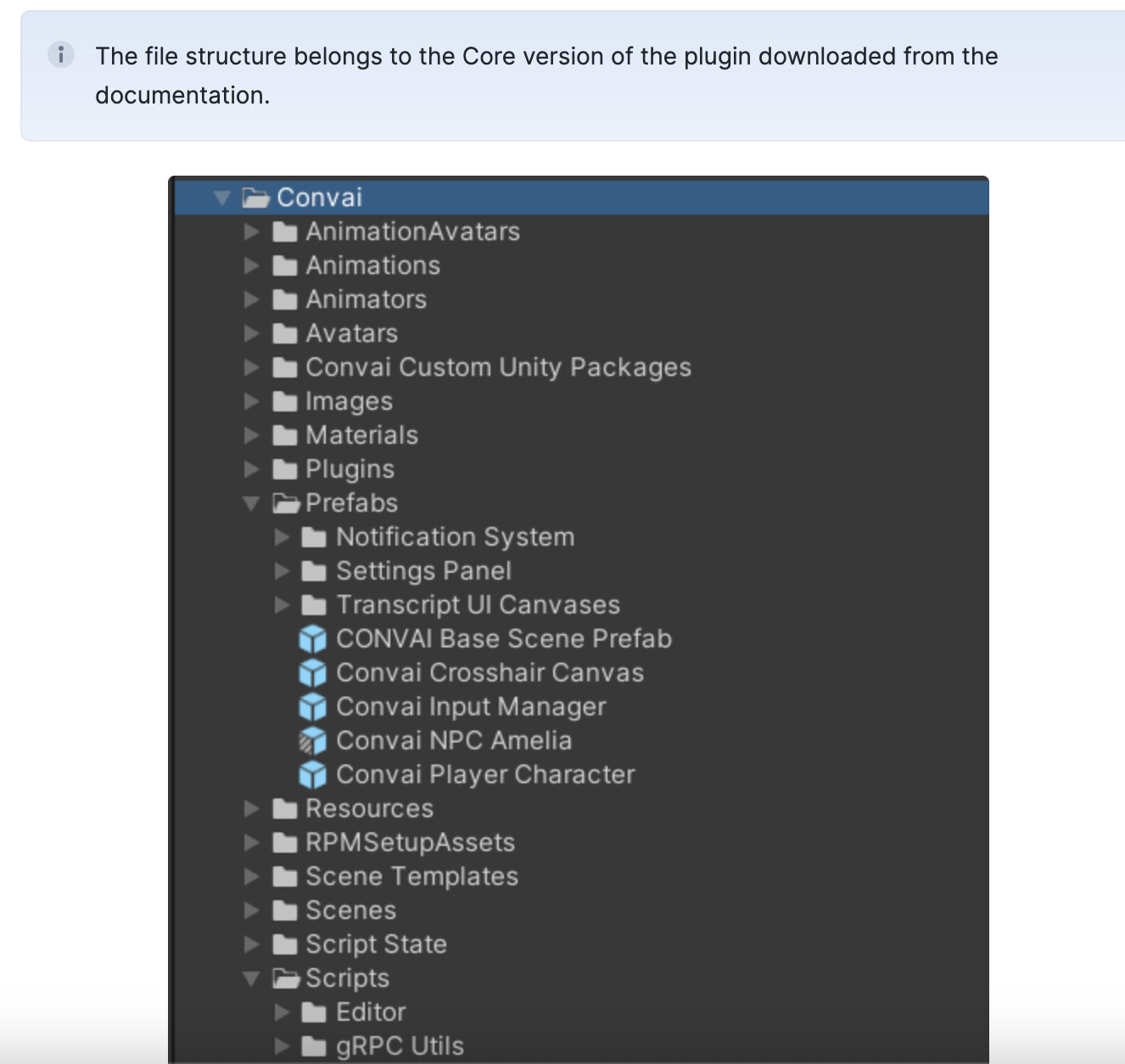
Task: Select 'Convai Player Character' label
Action: click(485, 776)
